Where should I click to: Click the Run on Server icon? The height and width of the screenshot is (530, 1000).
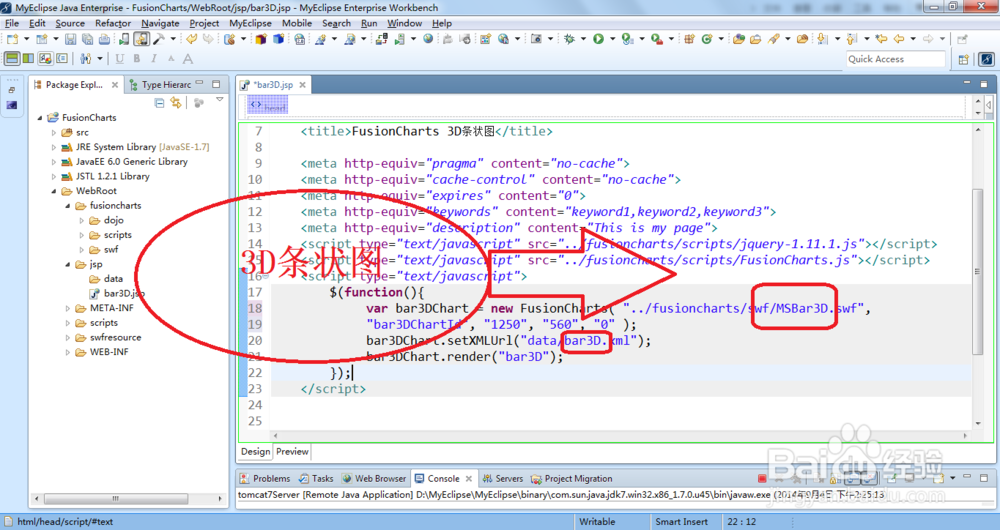[x=628, y=39]
